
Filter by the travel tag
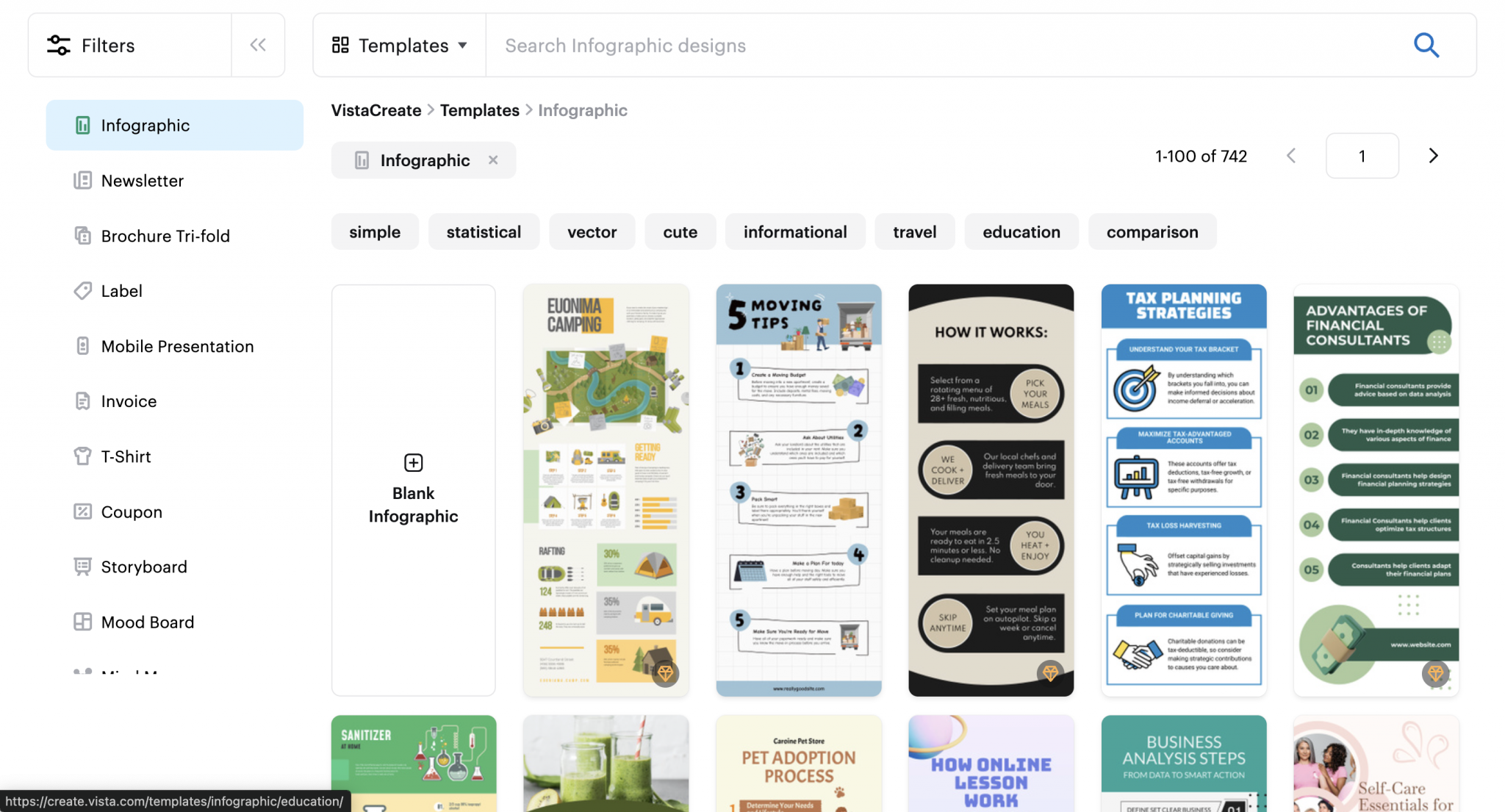(x=914, y=231)
